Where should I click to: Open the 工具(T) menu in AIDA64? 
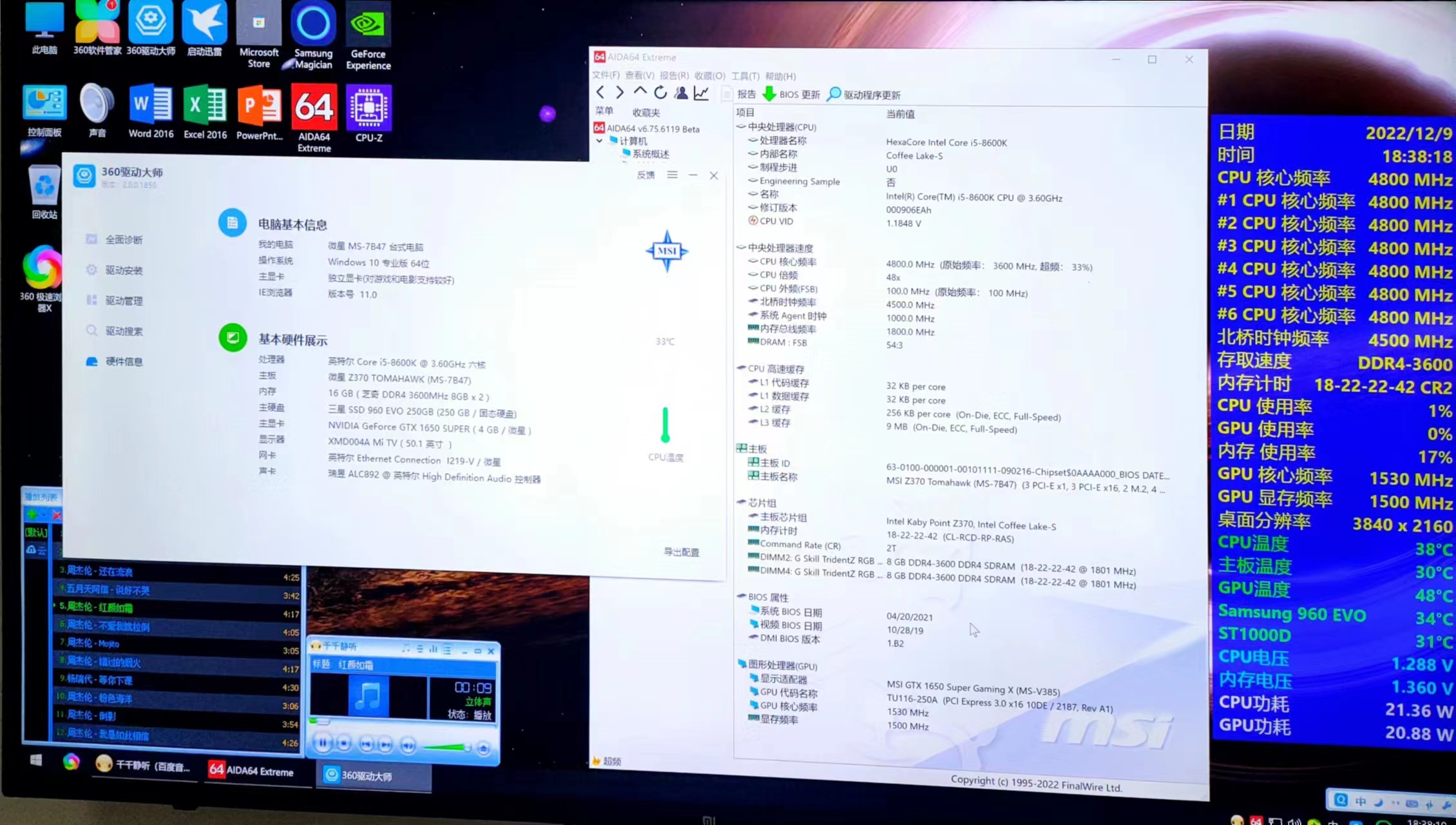coord(745,76)
